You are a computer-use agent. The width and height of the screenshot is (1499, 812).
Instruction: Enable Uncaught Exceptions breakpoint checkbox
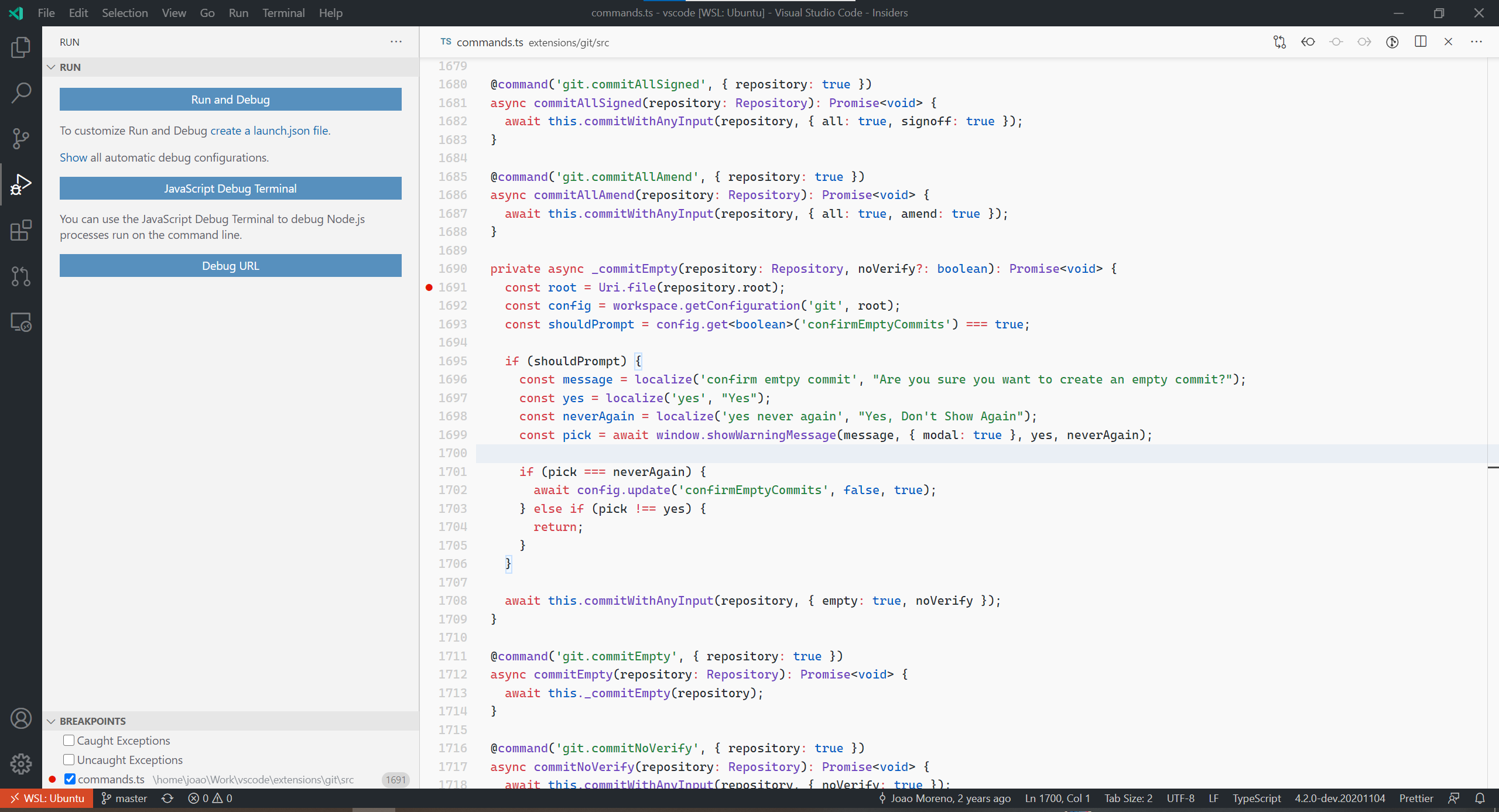pyautogui.click(x=69, y=760)
